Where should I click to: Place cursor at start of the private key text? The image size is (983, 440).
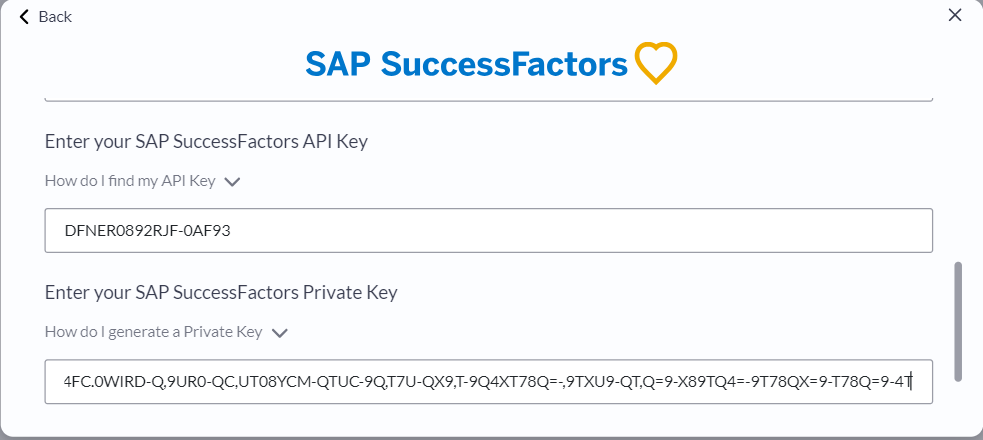(65, 381)
